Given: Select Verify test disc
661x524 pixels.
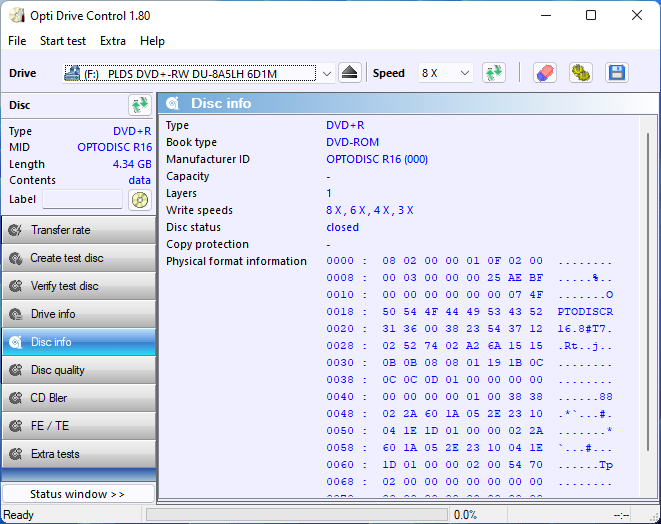Looking at the screenshot, I should (x=79, y=286).
